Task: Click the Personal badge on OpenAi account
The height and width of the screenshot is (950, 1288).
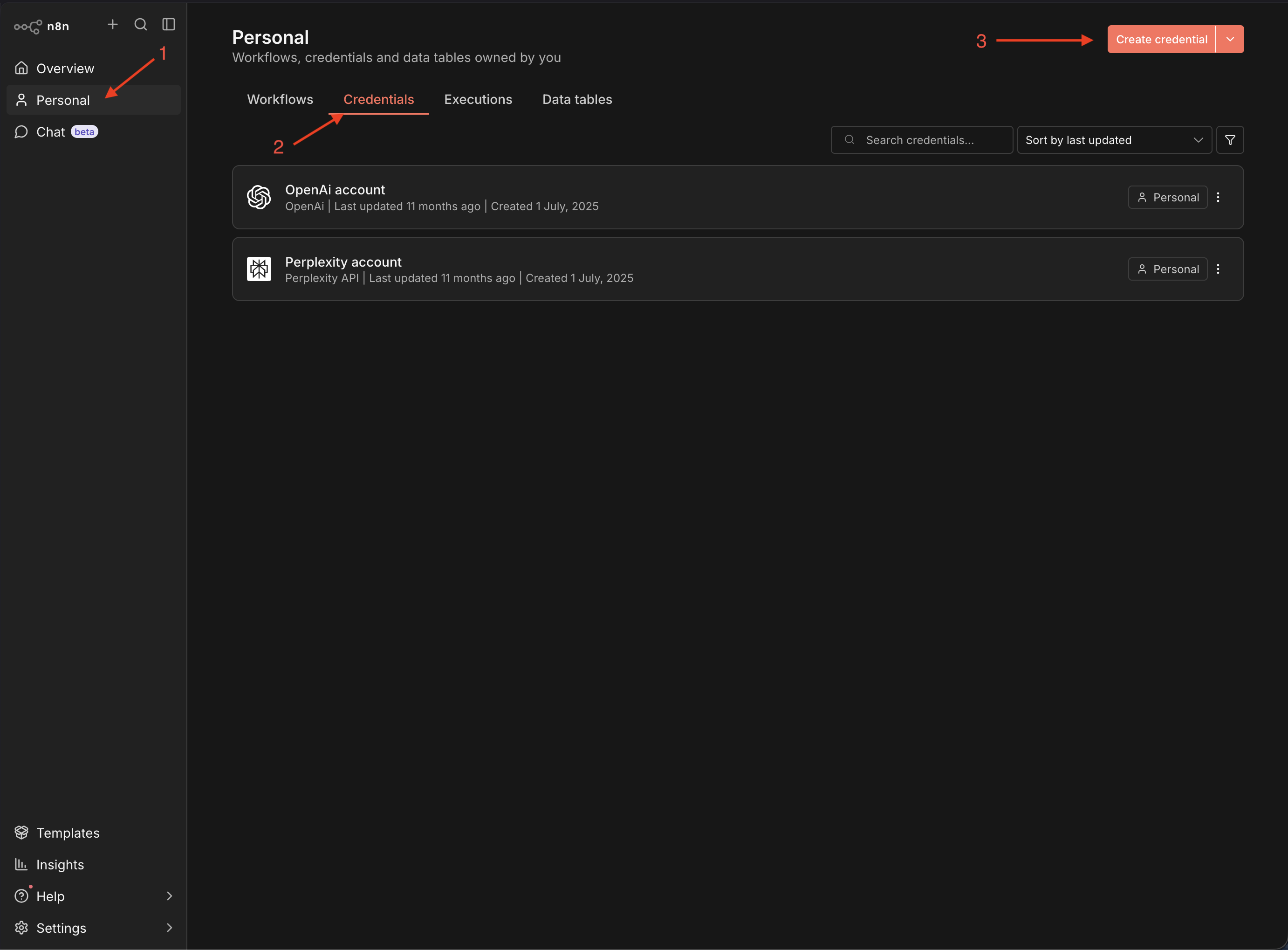Action: (1167, 197)
